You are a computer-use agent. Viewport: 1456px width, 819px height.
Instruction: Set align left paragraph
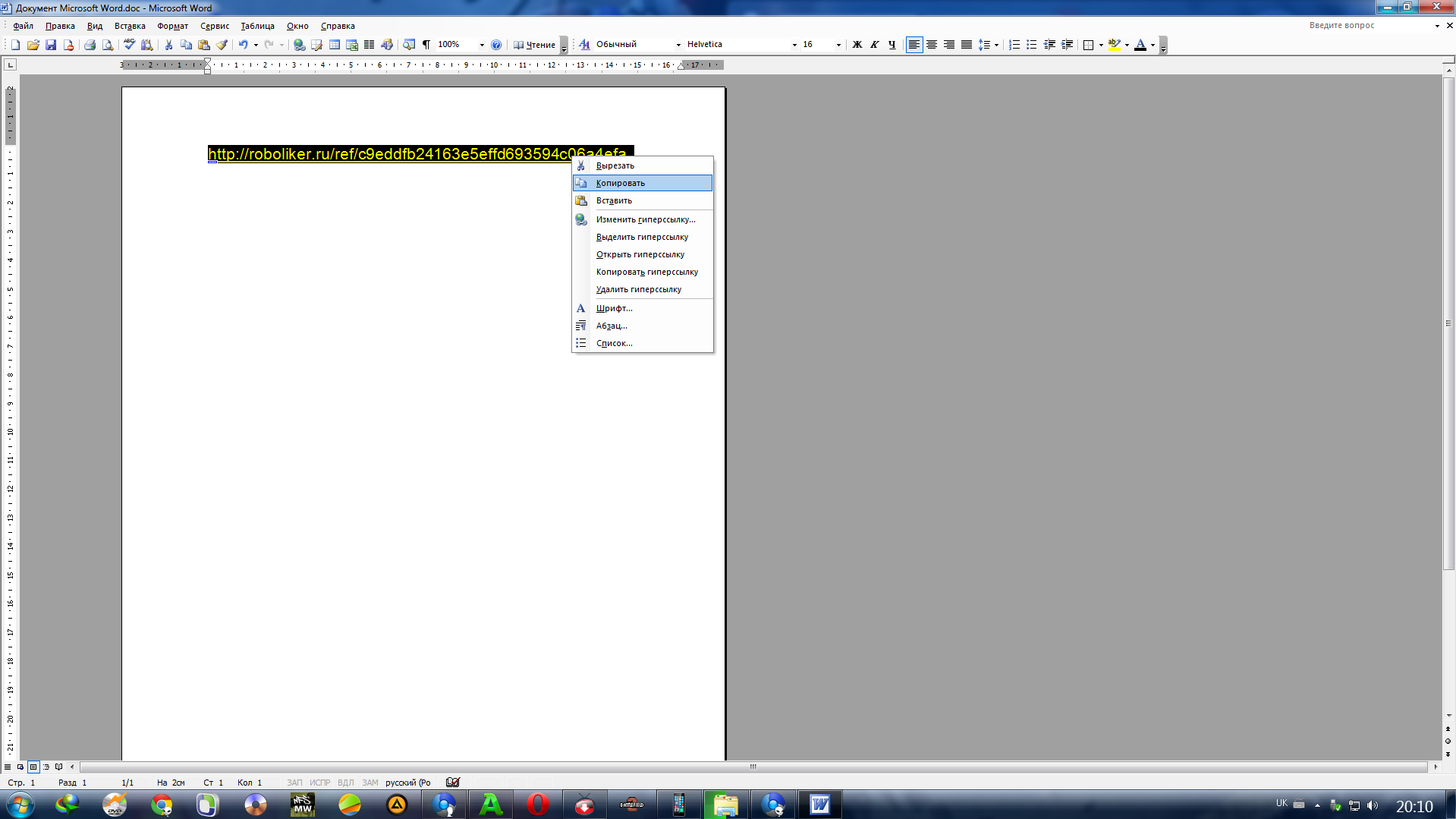click(x=914, y=45)
